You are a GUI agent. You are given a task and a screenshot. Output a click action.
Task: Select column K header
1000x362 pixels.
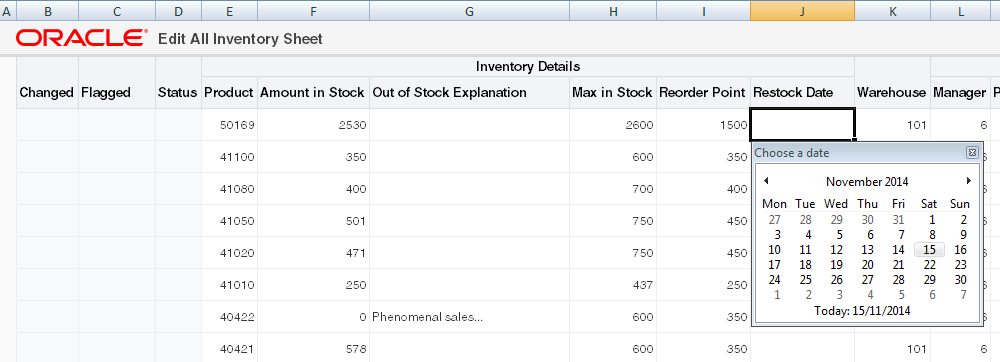point(892,11)
